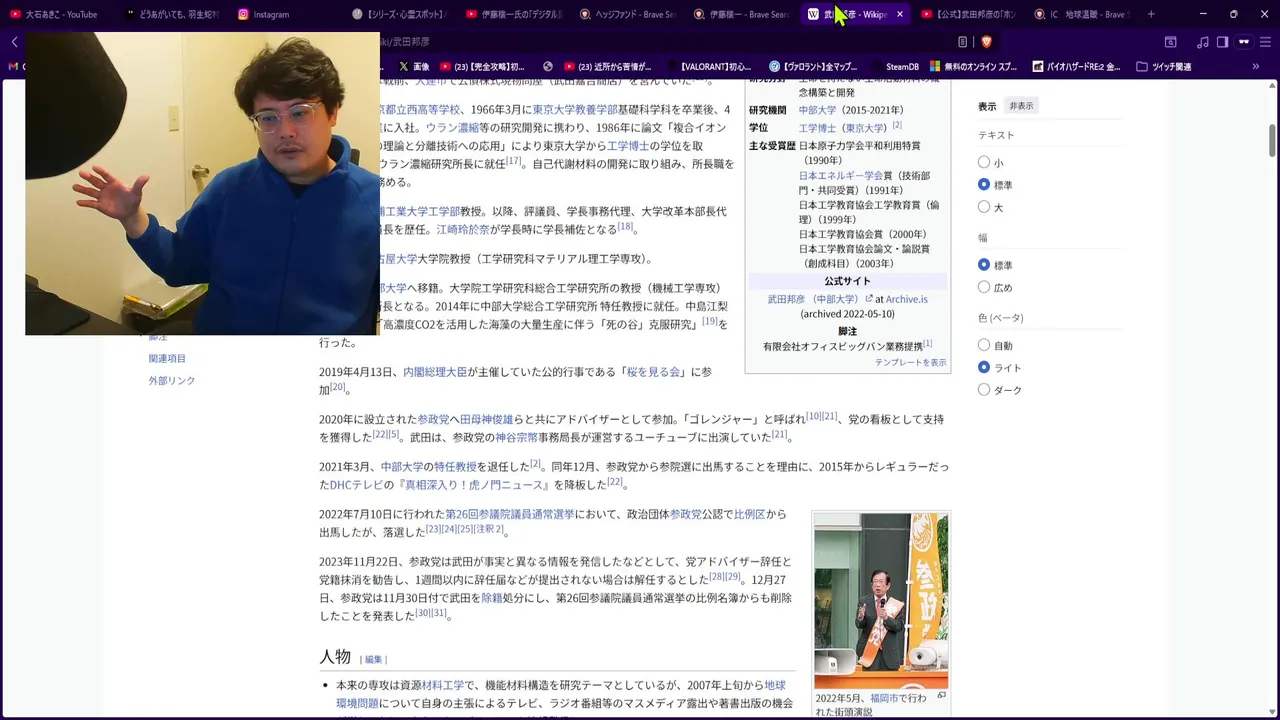Viewport: 1280px width, 720px height.
Task: Follow 田母神俊雄 link
Action: (x=486, y=419)
